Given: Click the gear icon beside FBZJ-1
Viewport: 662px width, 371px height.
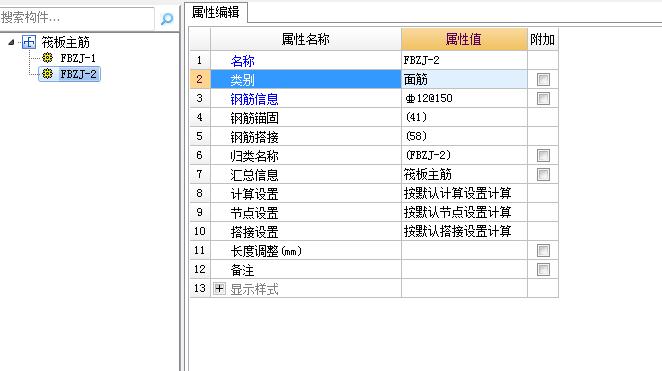Looking at the screenshot, I should point(47,58).
